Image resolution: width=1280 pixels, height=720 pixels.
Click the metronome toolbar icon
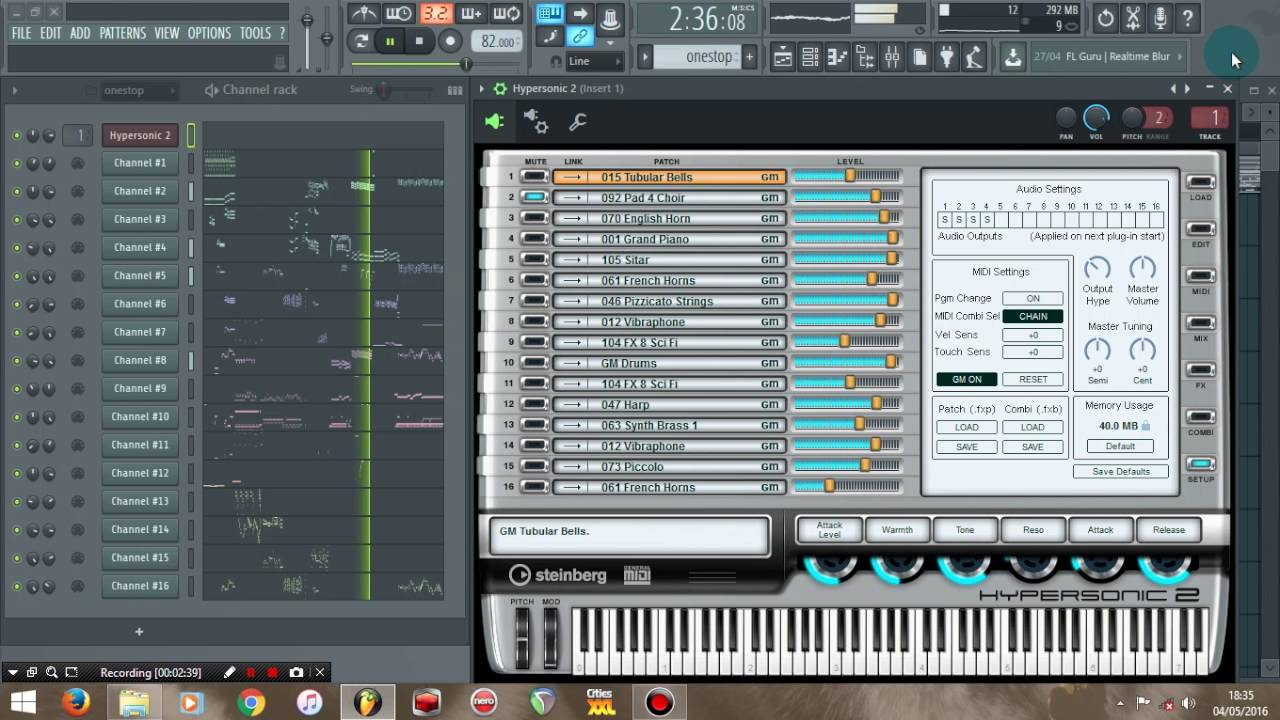362,13
